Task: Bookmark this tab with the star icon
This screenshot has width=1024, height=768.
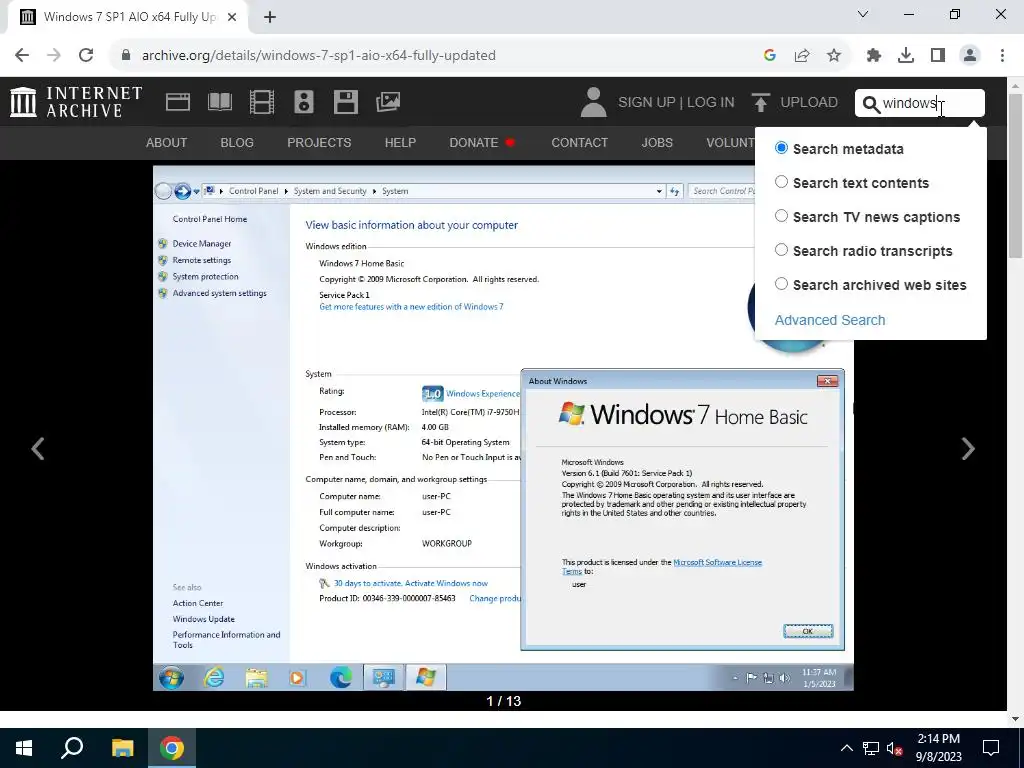Action: pyautogui.click(x=834, y=56)
